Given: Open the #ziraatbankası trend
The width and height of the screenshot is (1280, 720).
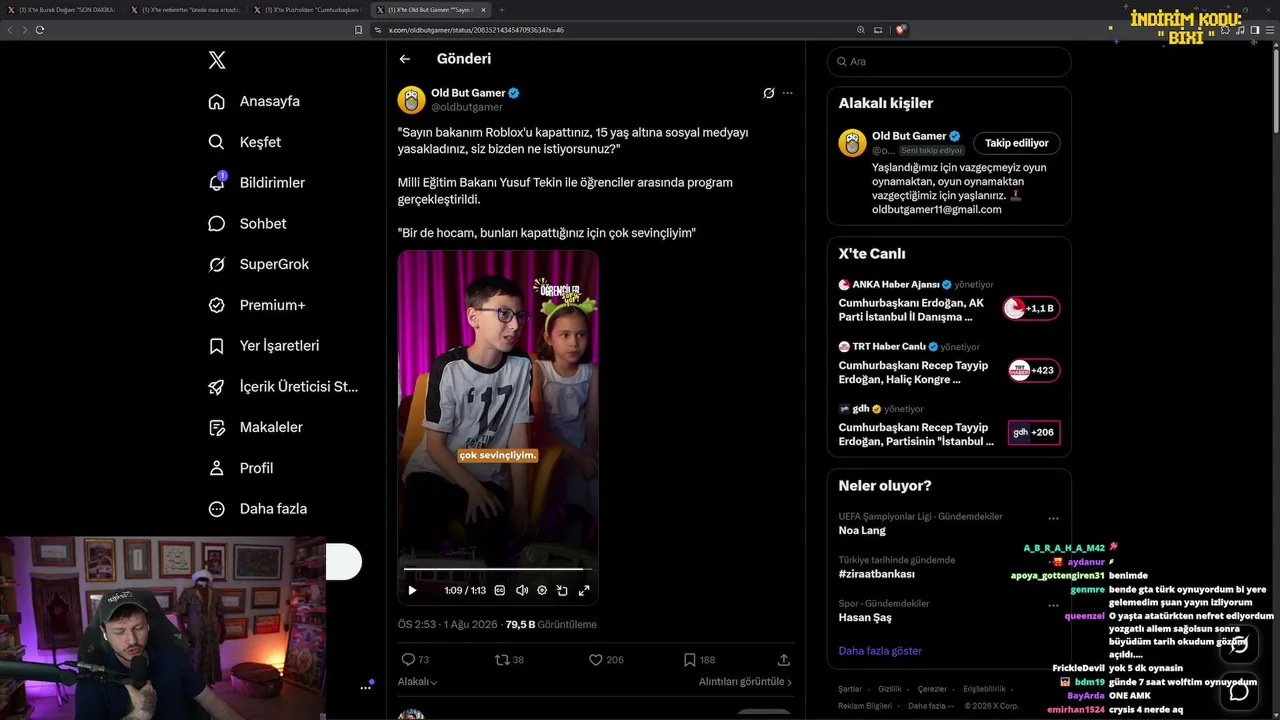Looking at the screenshot, I should click(877, 574).
